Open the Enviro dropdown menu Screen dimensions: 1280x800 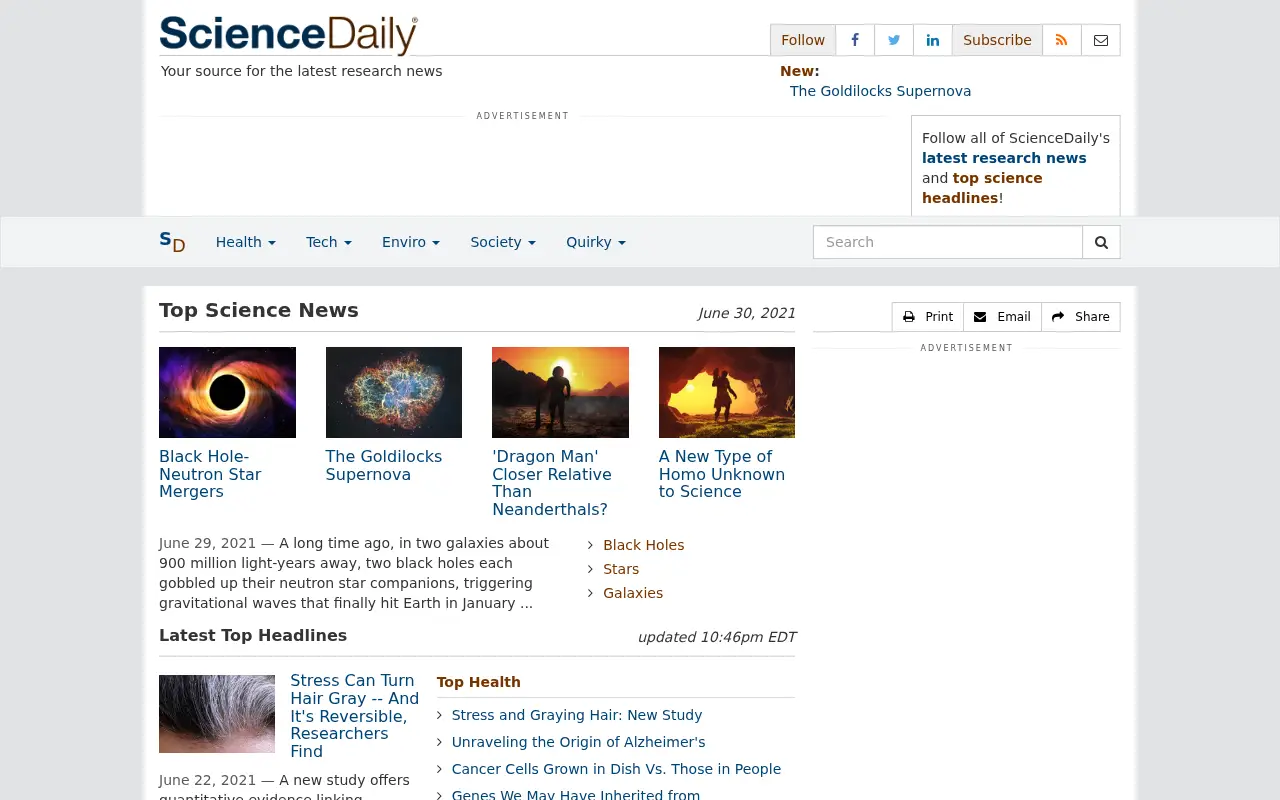point(411,242)
